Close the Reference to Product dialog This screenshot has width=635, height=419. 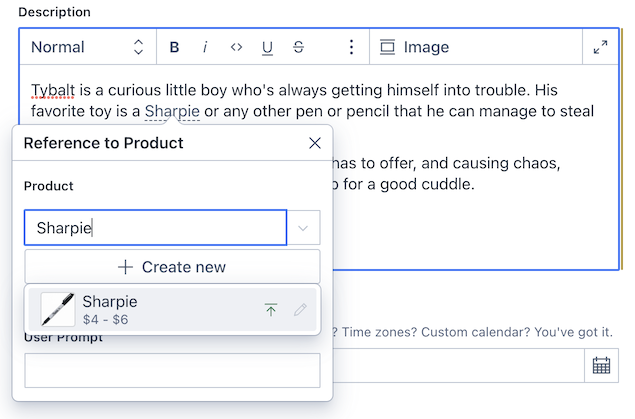314,143
